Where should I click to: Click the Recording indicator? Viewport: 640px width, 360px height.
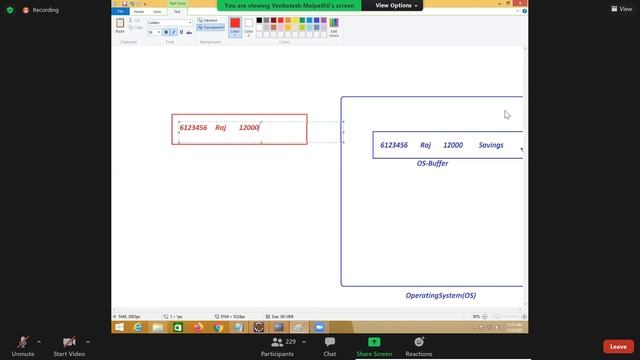coord(41,10)
